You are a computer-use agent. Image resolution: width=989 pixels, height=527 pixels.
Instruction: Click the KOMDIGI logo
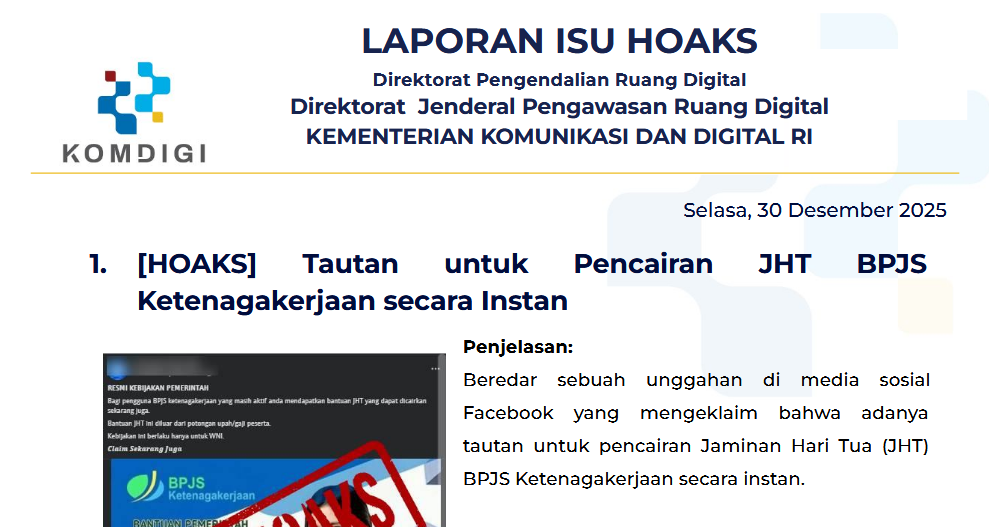(x=134, y=112)
